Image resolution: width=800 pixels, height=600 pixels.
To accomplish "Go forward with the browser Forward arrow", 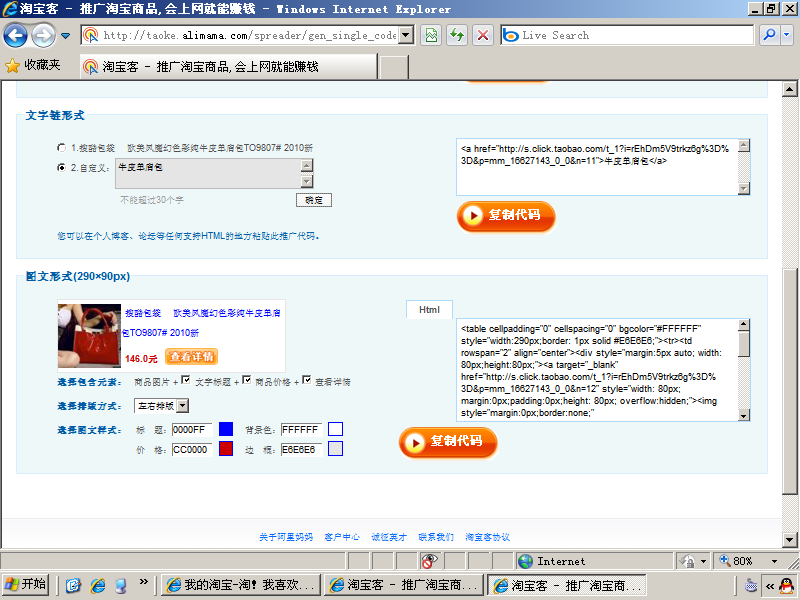I will 43,35.
